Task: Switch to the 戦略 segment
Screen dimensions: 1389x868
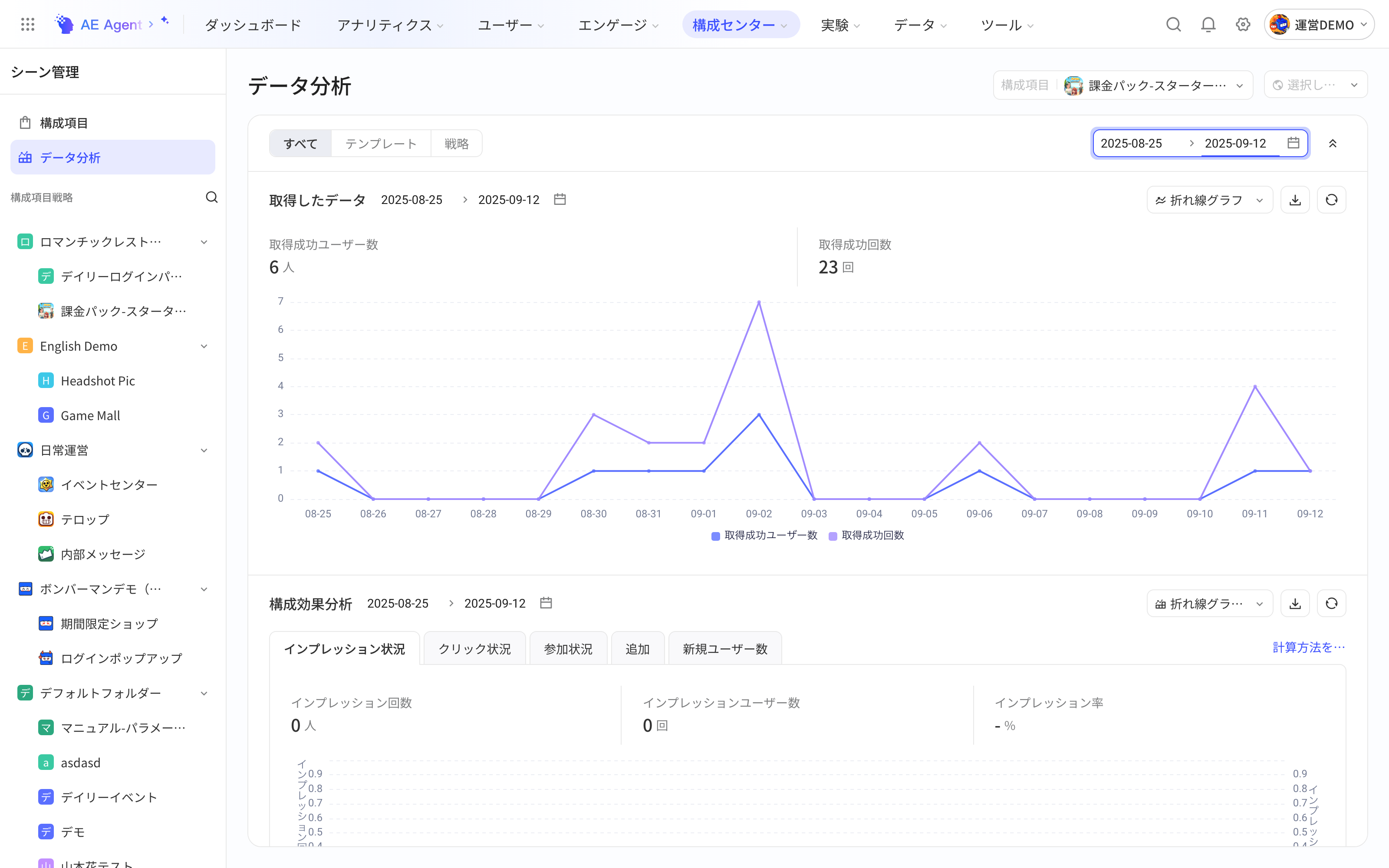Action: [456, 144]
